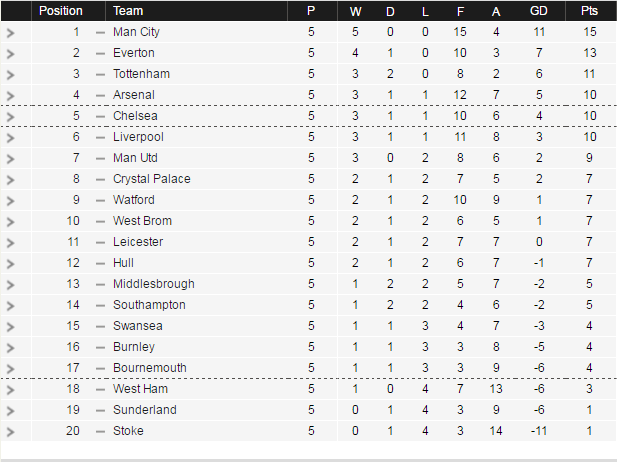Click the Pts column header

(x=590, y=11)
